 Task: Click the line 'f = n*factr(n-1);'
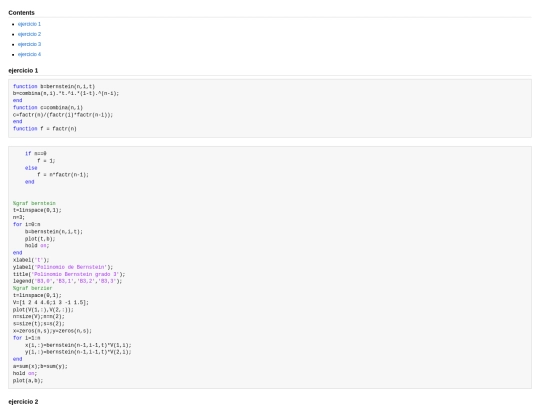click(x=63, y=175)
